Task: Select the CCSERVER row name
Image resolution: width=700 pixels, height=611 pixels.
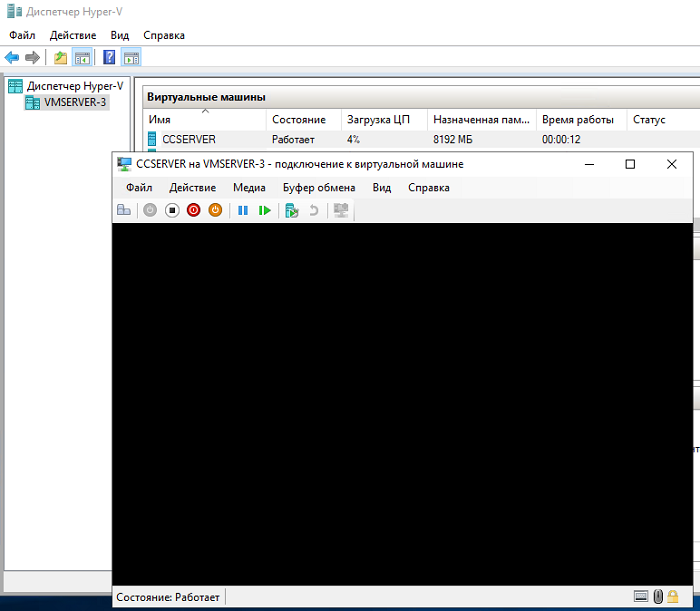Action: 189,139
